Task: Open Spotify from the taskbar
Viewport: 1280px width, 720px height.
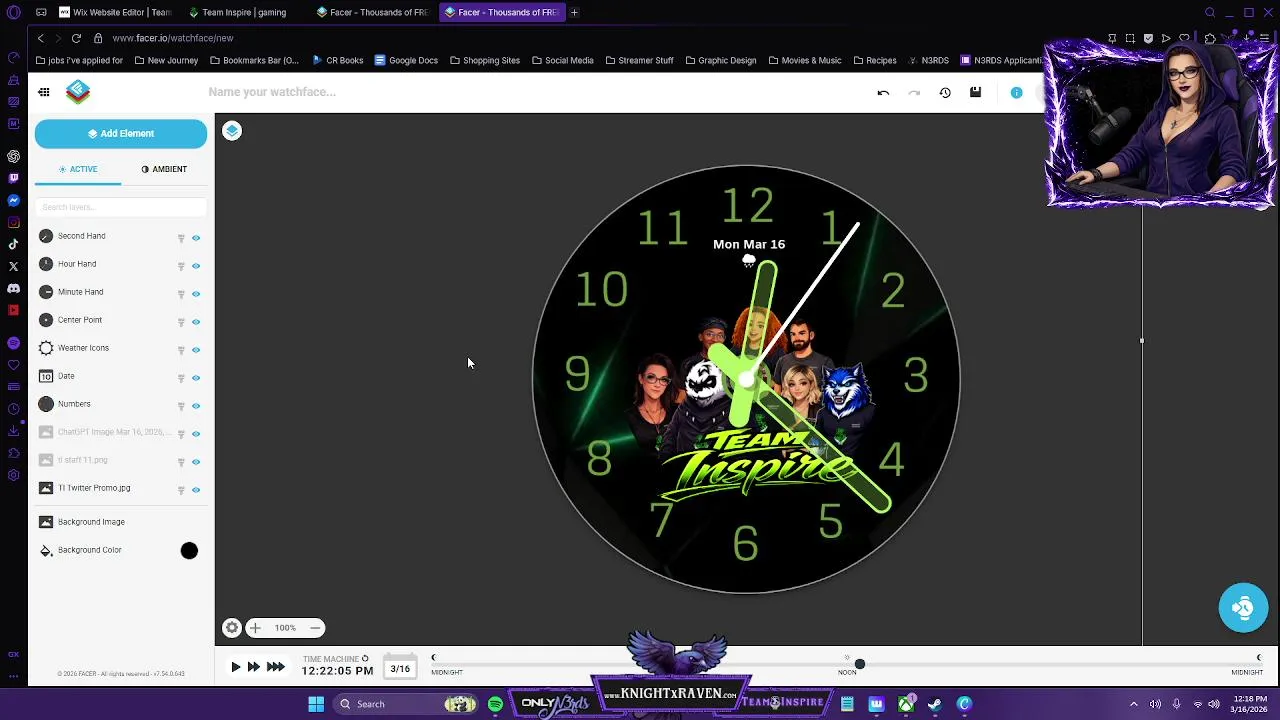Action: pos(495,704)
